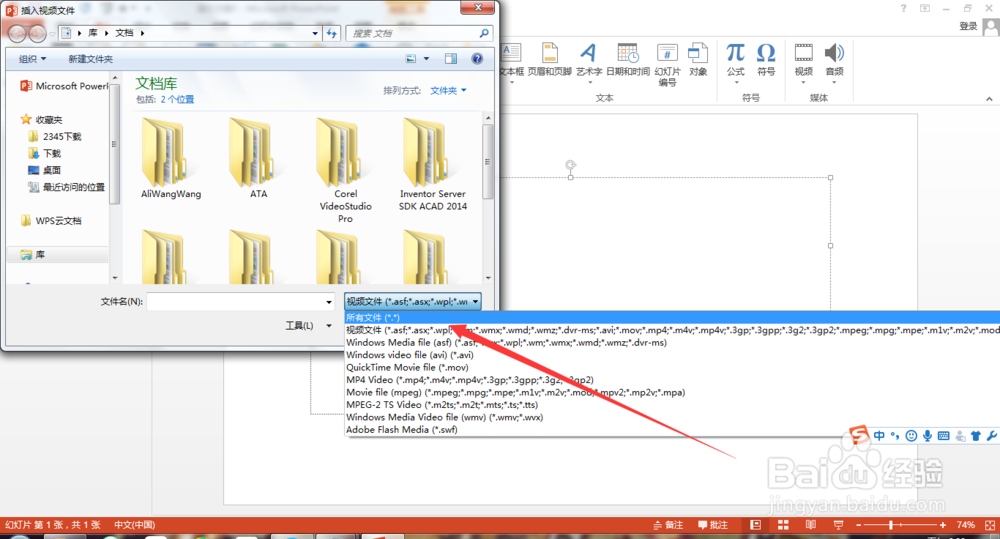Viewport: 1000px width, 539px height.
Task: Click 新建文件夹 button
Action: [x=91, y=59]
